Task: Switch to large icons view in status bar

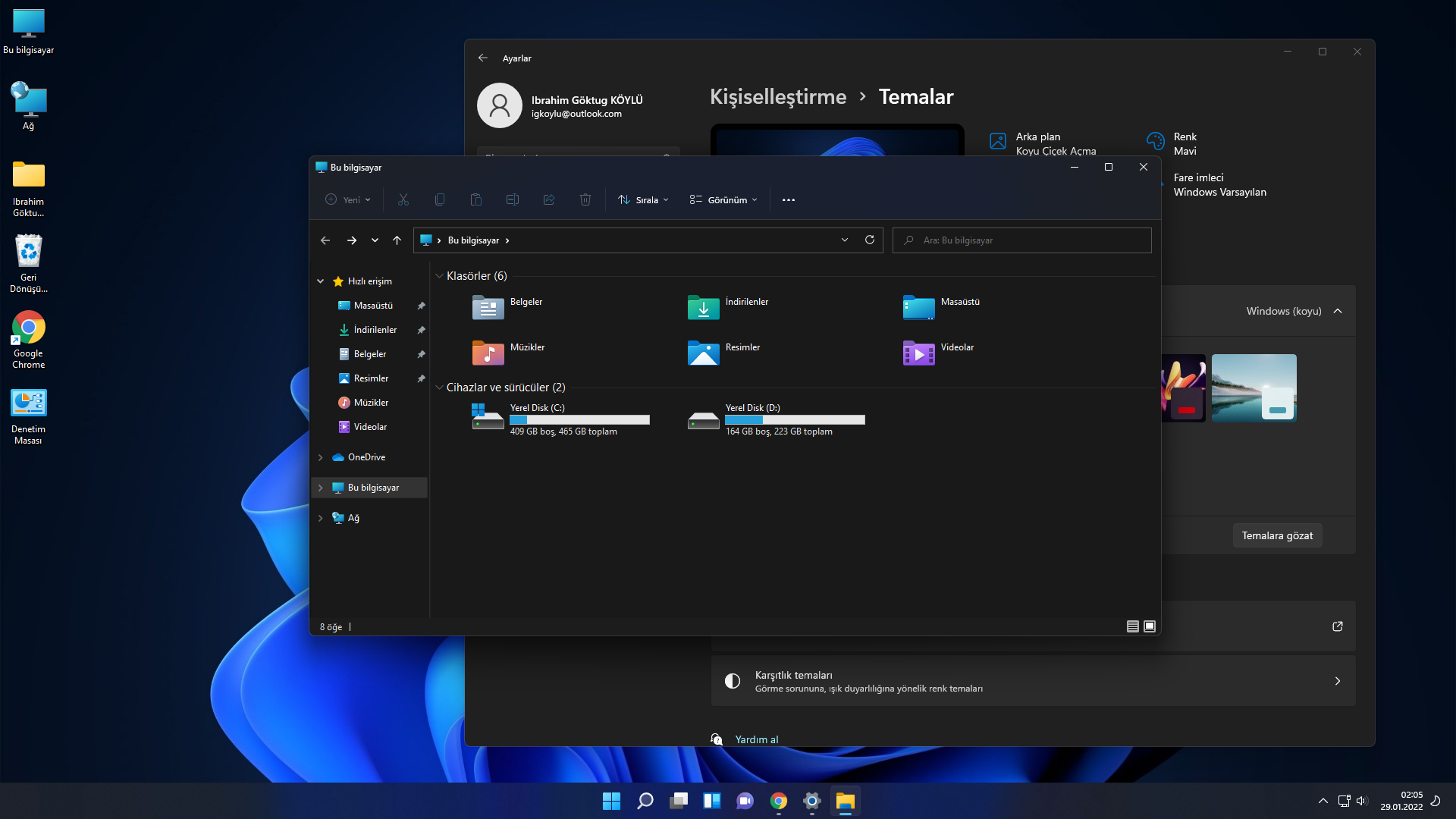Action: tap(1150, 626)
